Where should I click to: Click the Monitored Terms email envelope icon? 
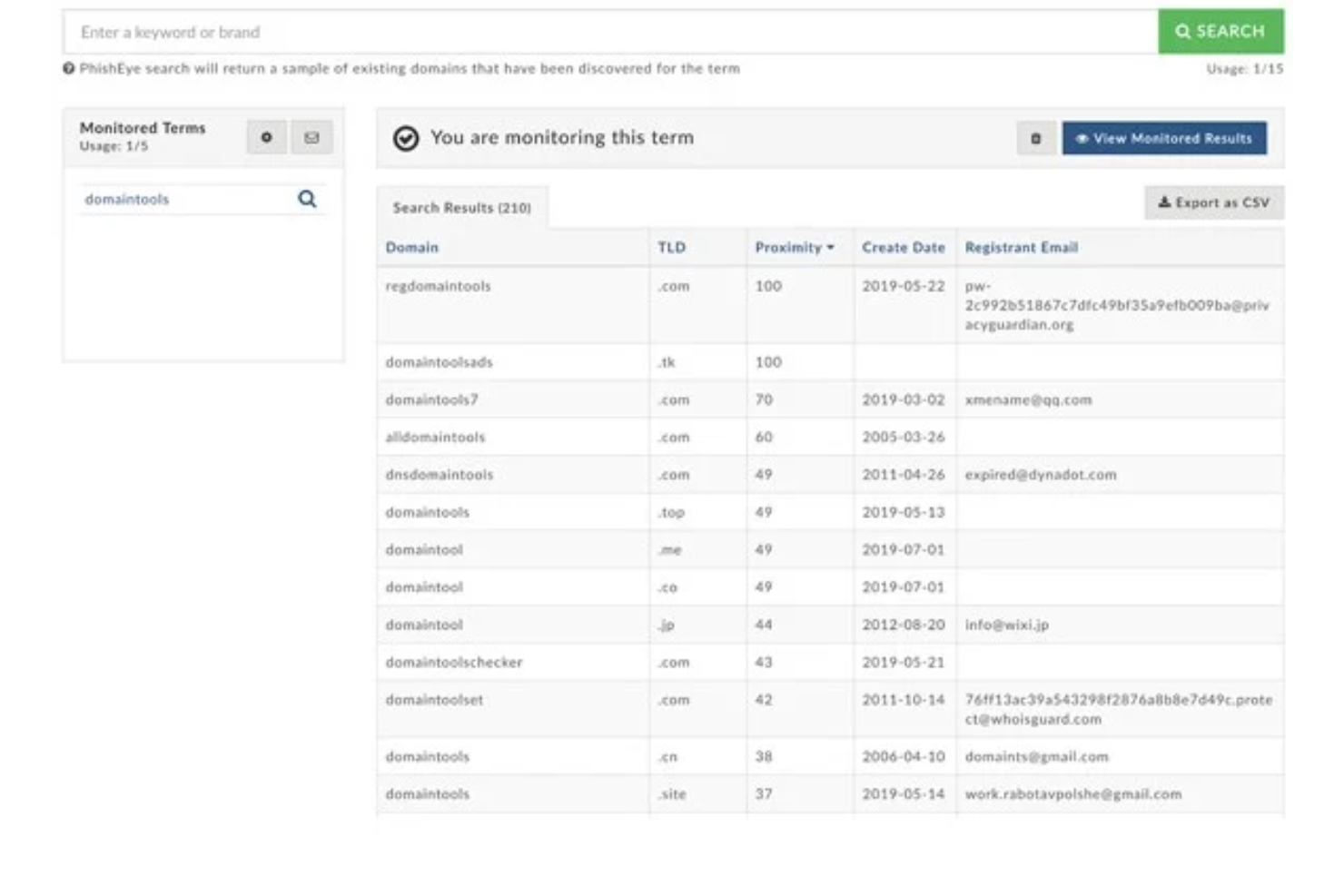click(x=311, y=137)
